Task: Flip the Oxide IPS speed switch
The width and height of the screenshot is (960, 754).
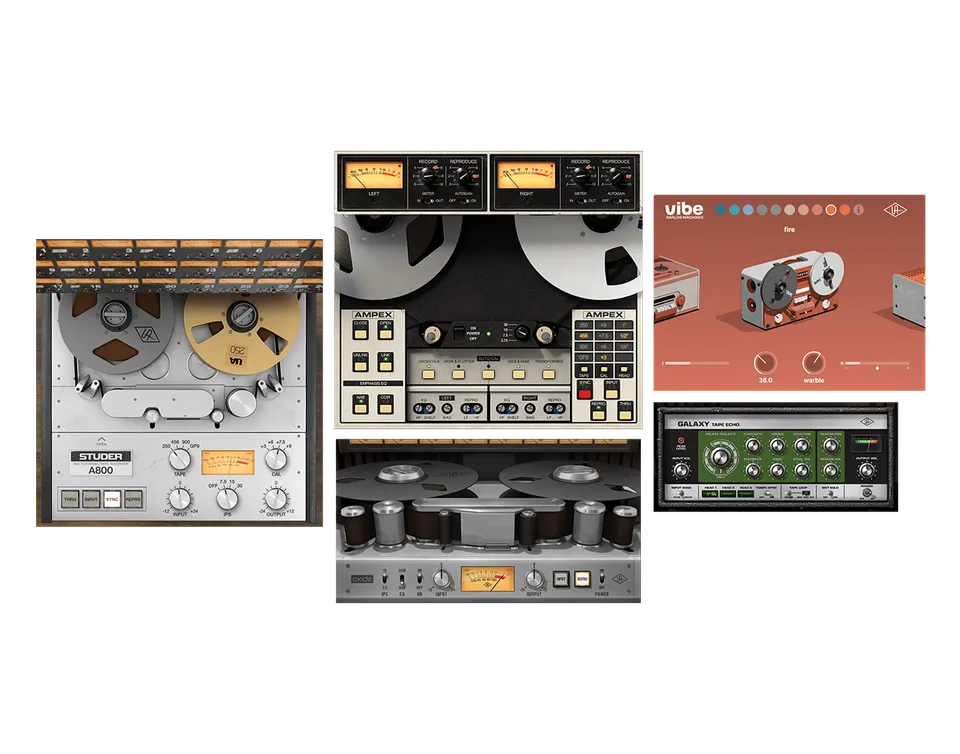Action: pos(384,578)
